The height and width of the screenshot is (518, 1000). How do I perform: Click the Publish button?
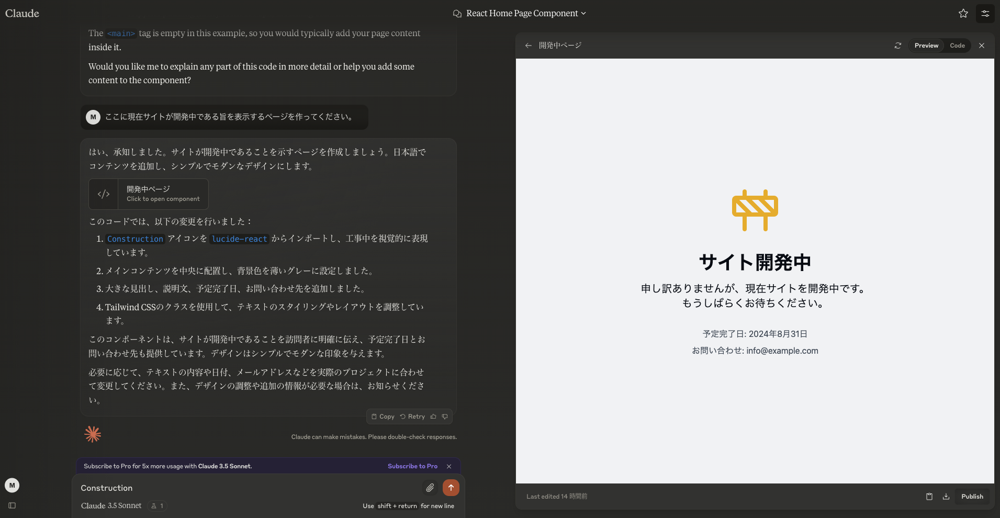[972, 496]
